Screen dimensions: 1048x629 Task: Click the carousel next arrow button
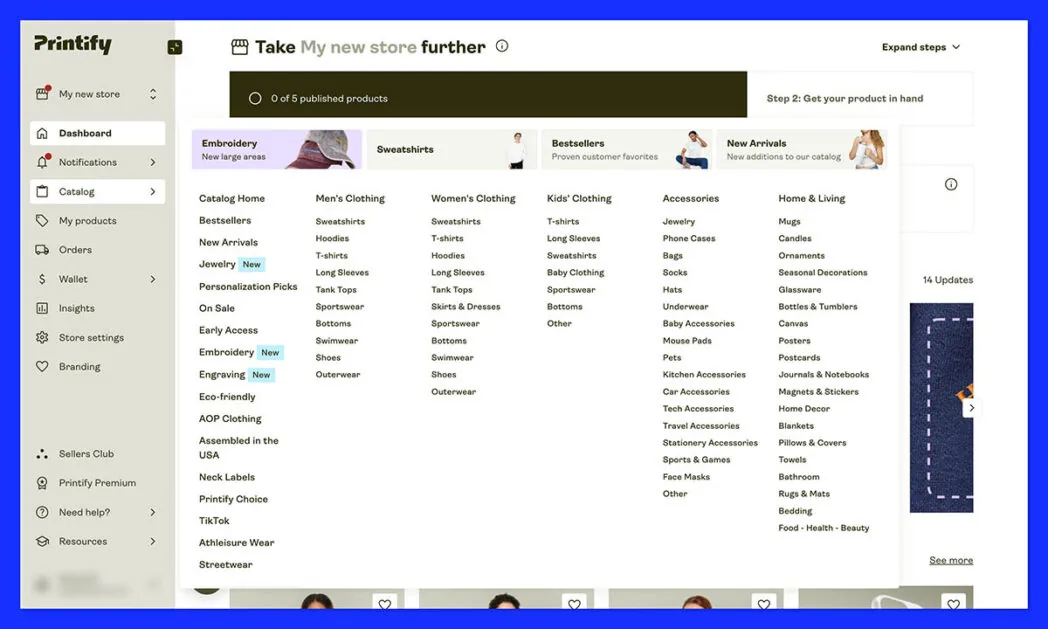970,408
